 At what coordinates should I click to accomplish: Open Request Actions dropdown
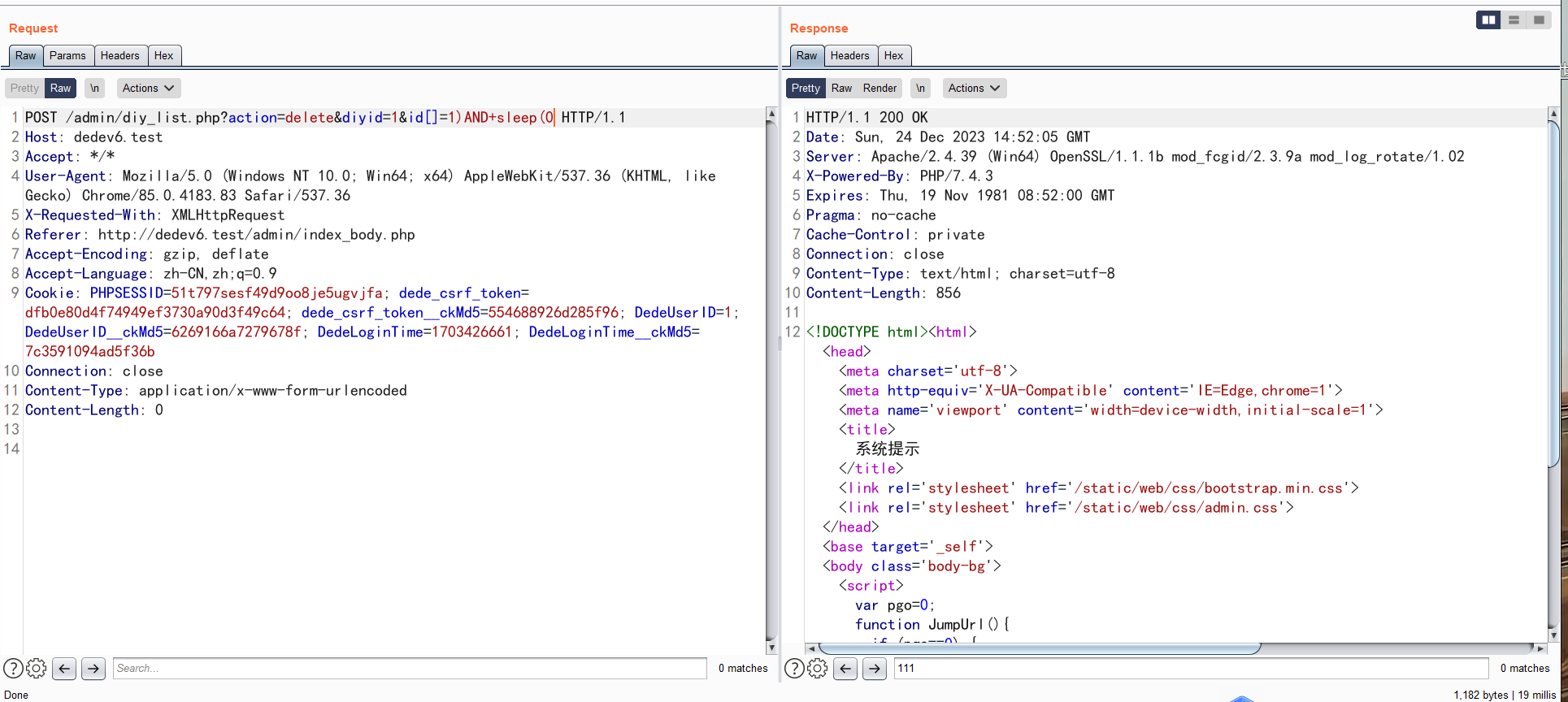click(149, 88)
